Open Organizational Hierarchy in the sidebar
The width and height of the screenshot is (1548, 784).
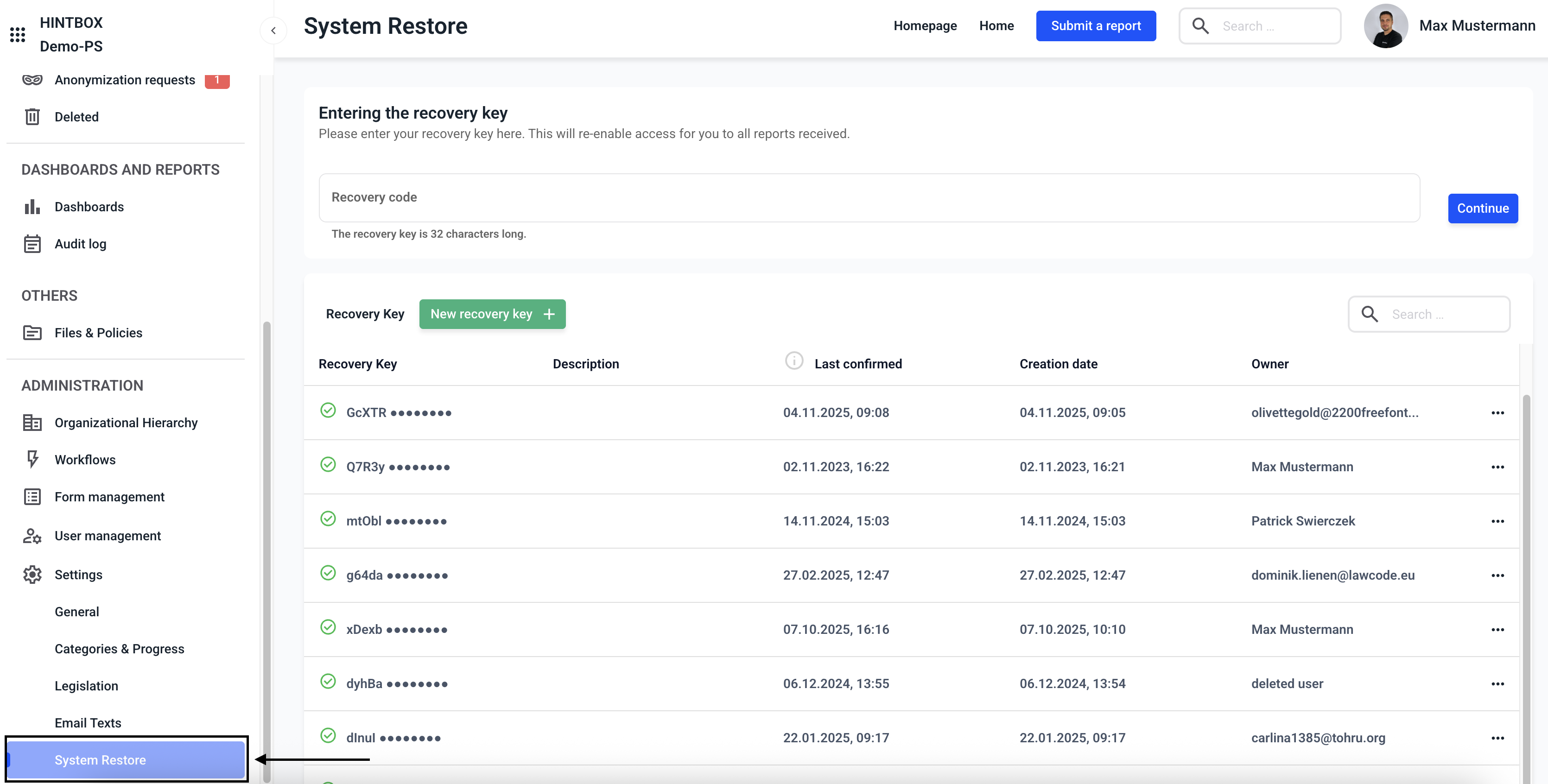tap(126, 423)
